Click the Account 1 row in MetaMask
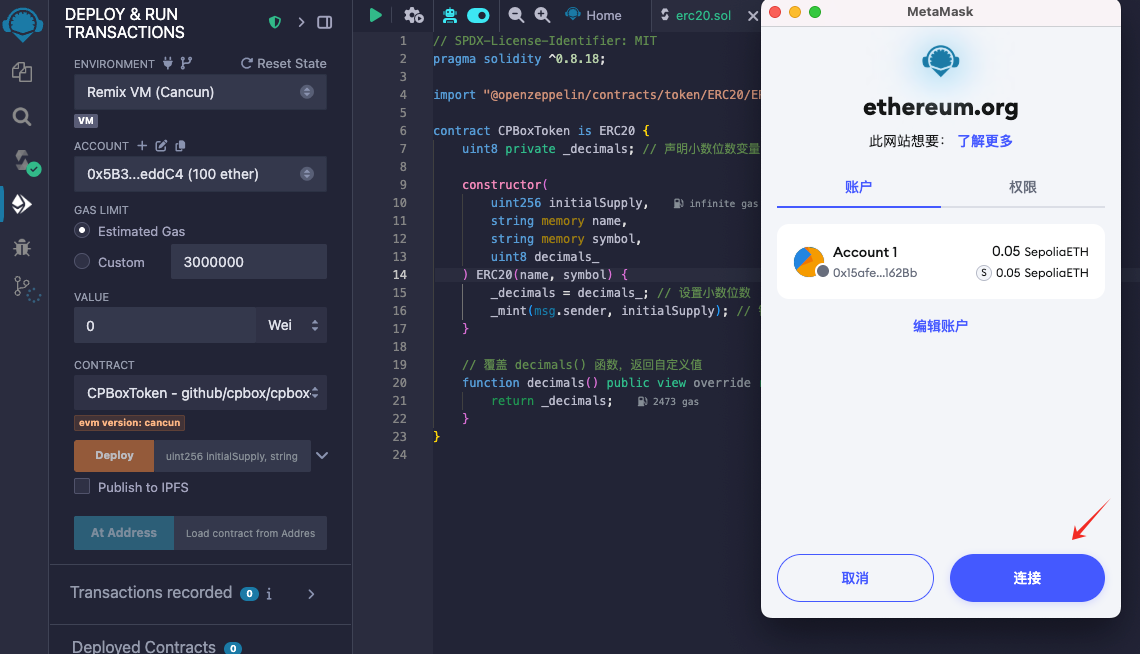 click(941, 262)
